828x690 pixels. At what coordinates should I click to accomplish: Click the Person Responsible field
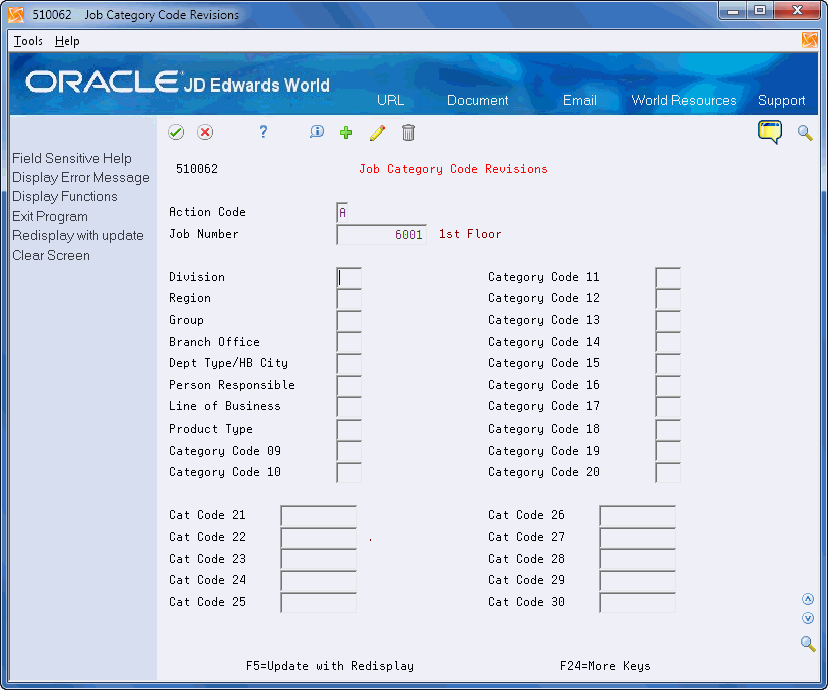[x=349, y=385]
